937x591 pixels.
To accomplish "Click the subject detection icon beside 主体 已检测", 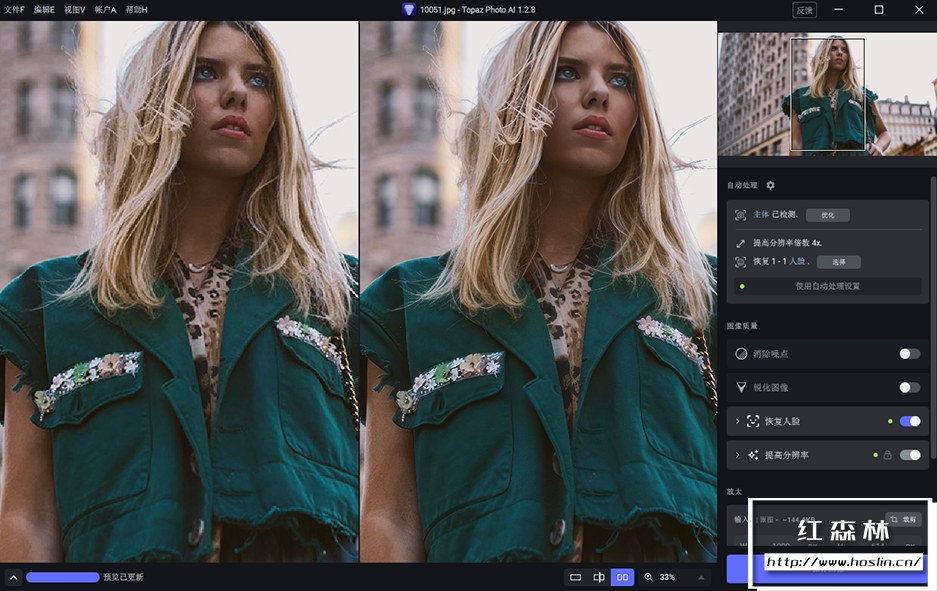I will tap(740, 215).
